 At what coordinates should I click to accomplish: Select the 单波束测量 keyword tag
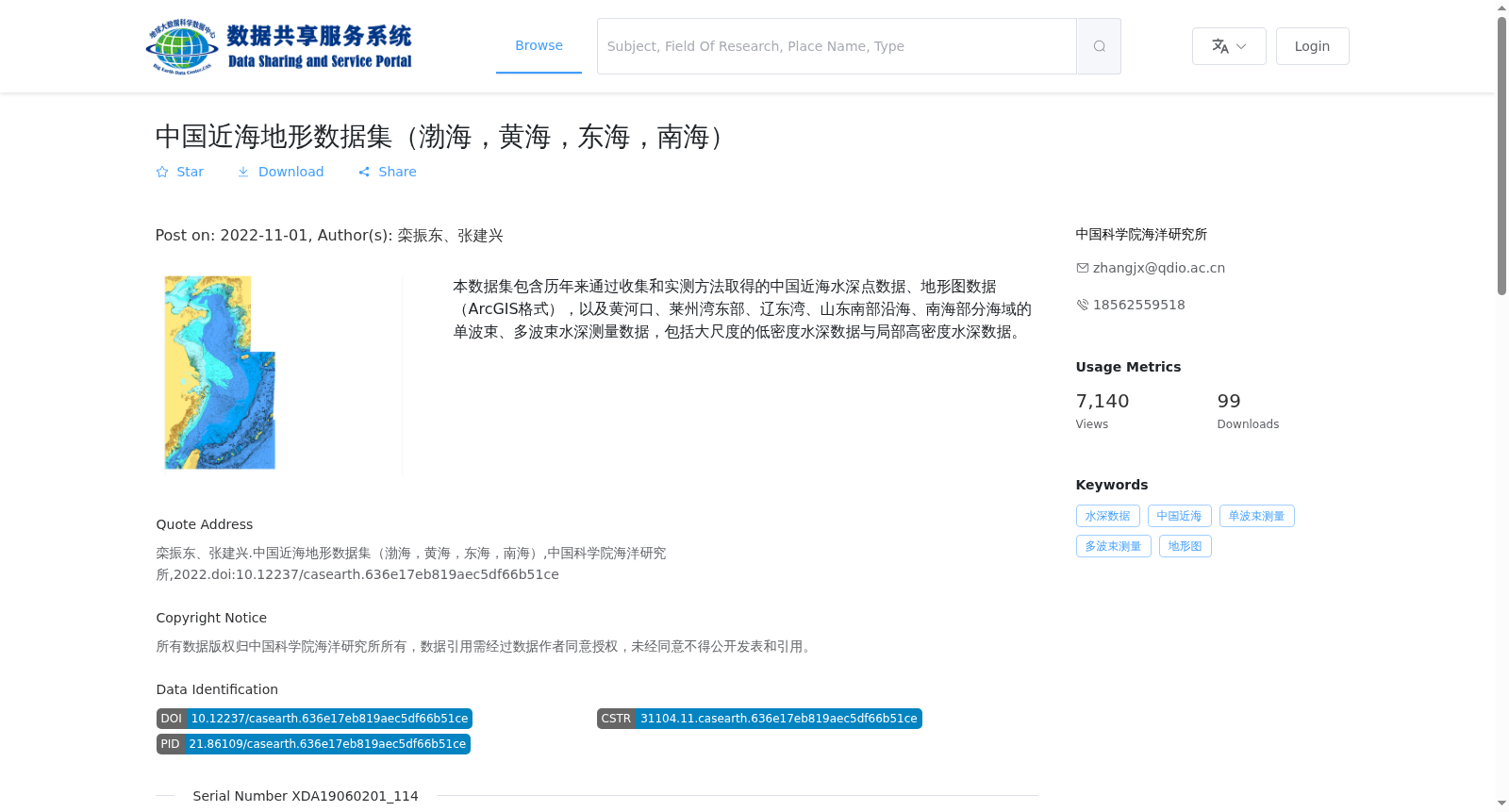tap(1256, 516)
